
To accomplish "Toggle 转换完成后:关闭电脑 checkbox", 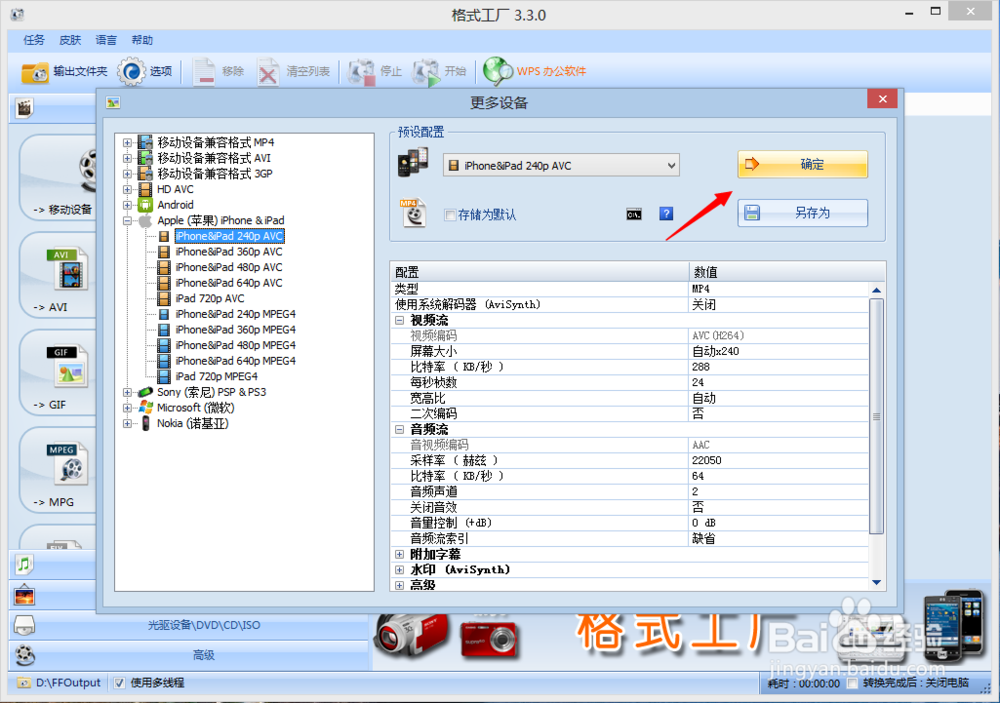I will click(852, 683).
